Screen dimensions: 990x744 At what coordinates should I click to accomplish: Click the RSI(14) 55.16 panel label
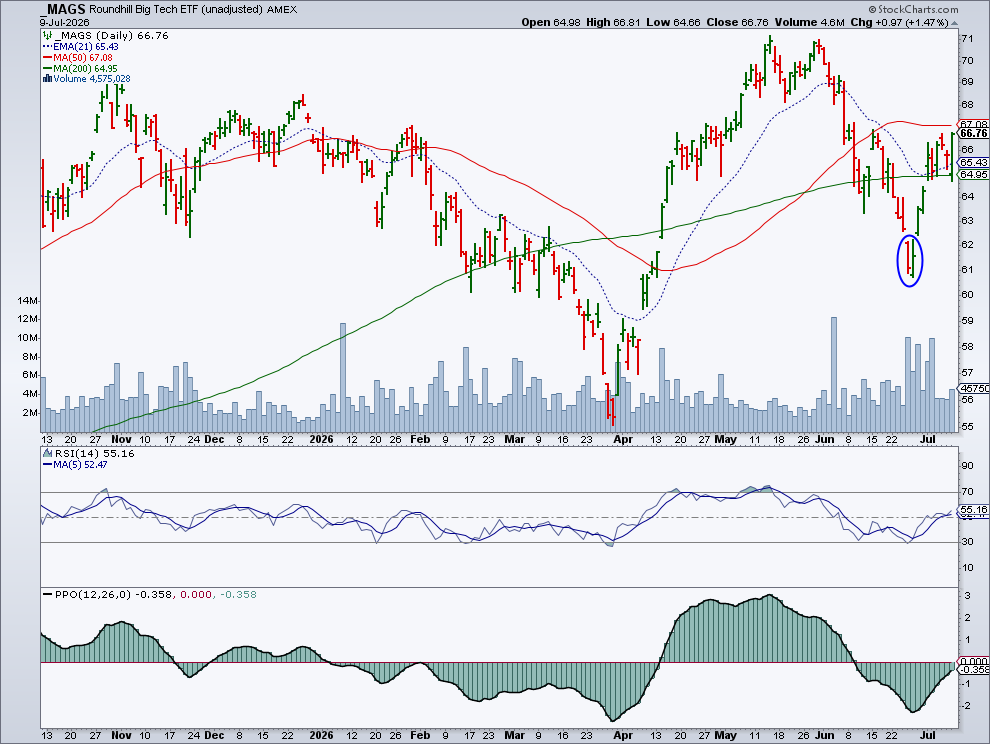coord(94,453)
